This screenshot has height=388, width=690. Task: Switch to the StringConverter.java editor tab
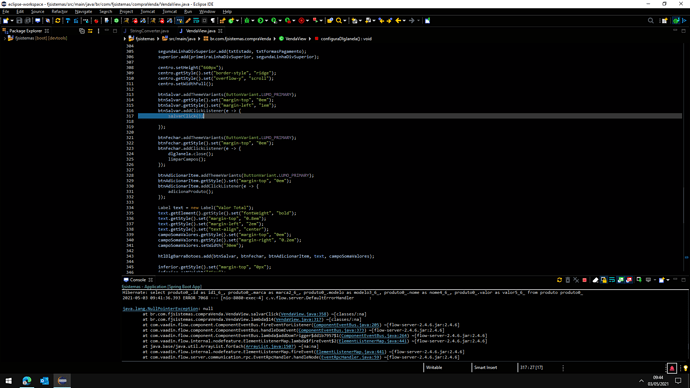click(149, 31)
